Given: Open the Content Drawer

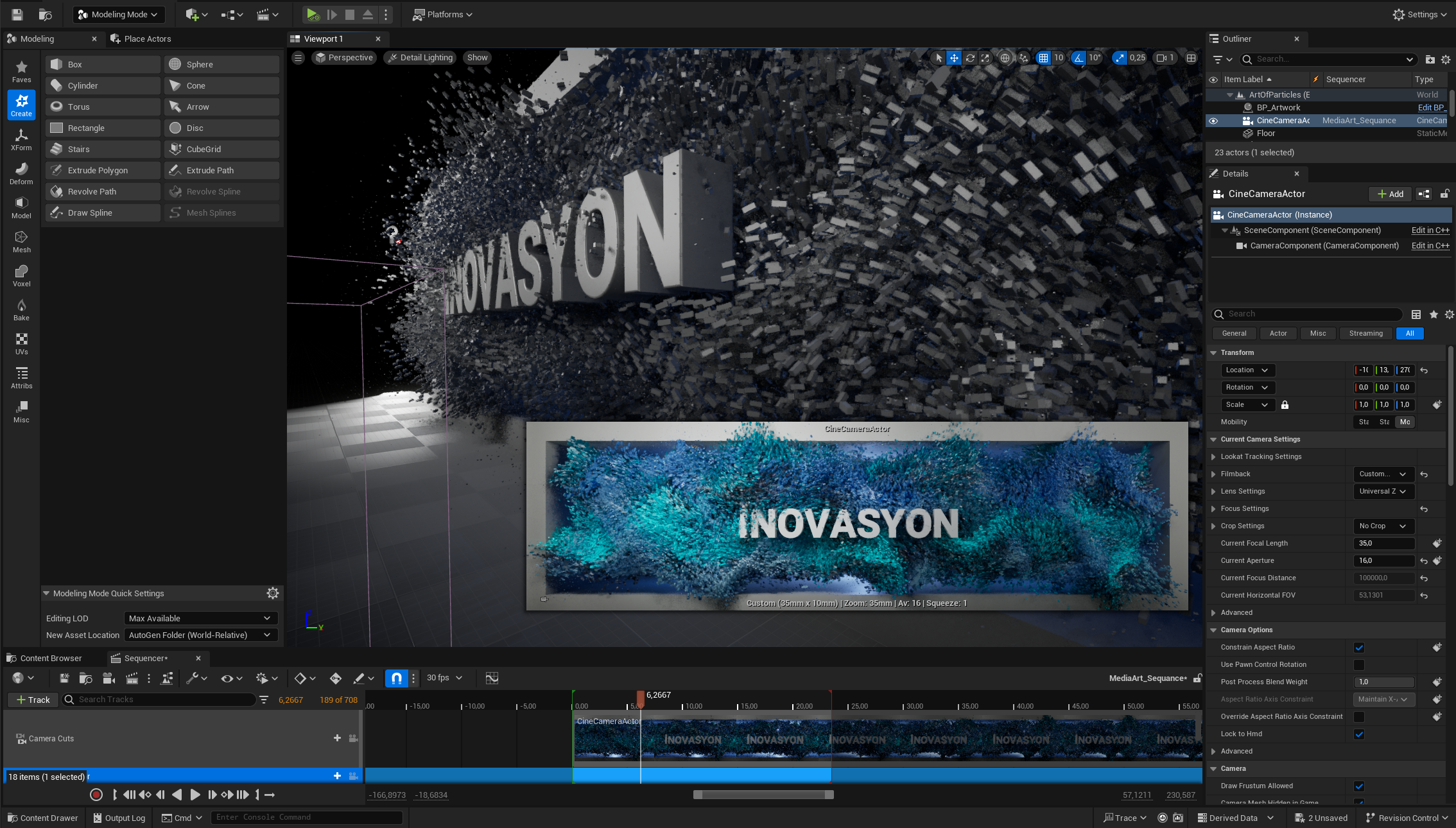Looking at the screenshot, I should pos(42,818).
